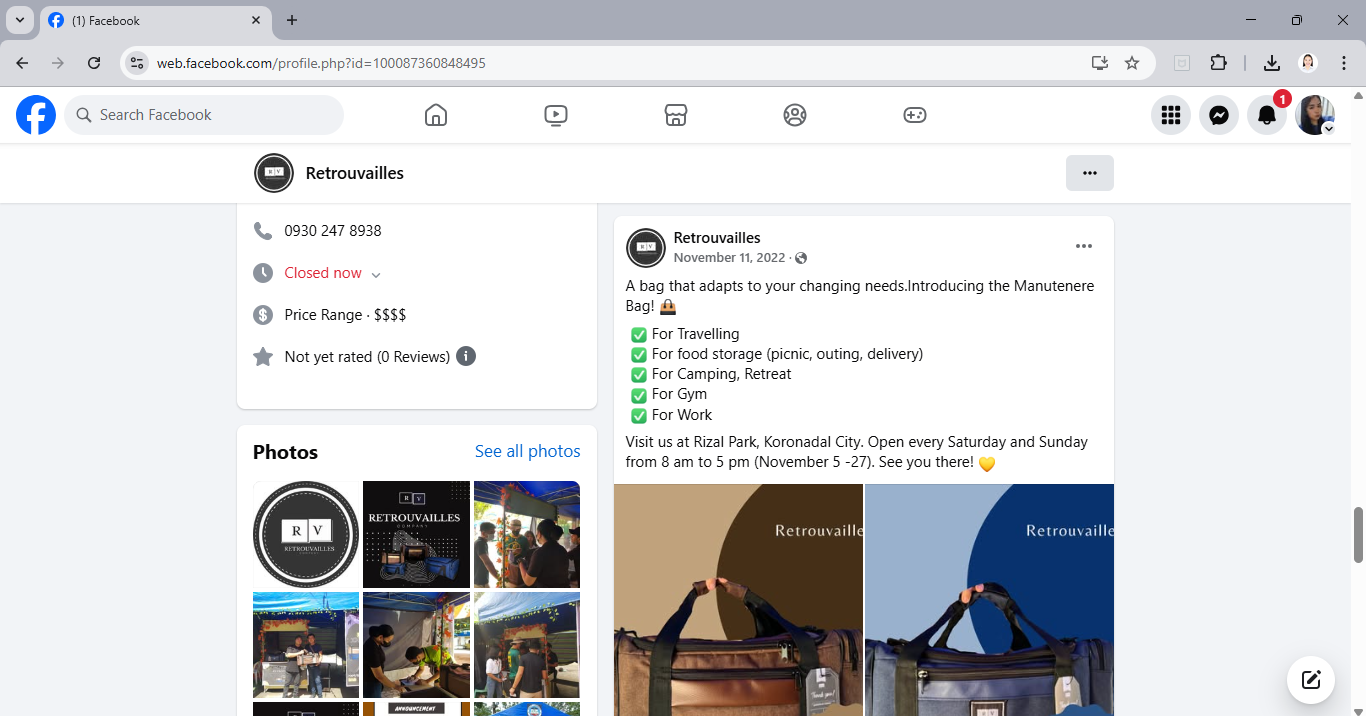Open the Video tab icon

pyautogui.click(x=556, y=115)
